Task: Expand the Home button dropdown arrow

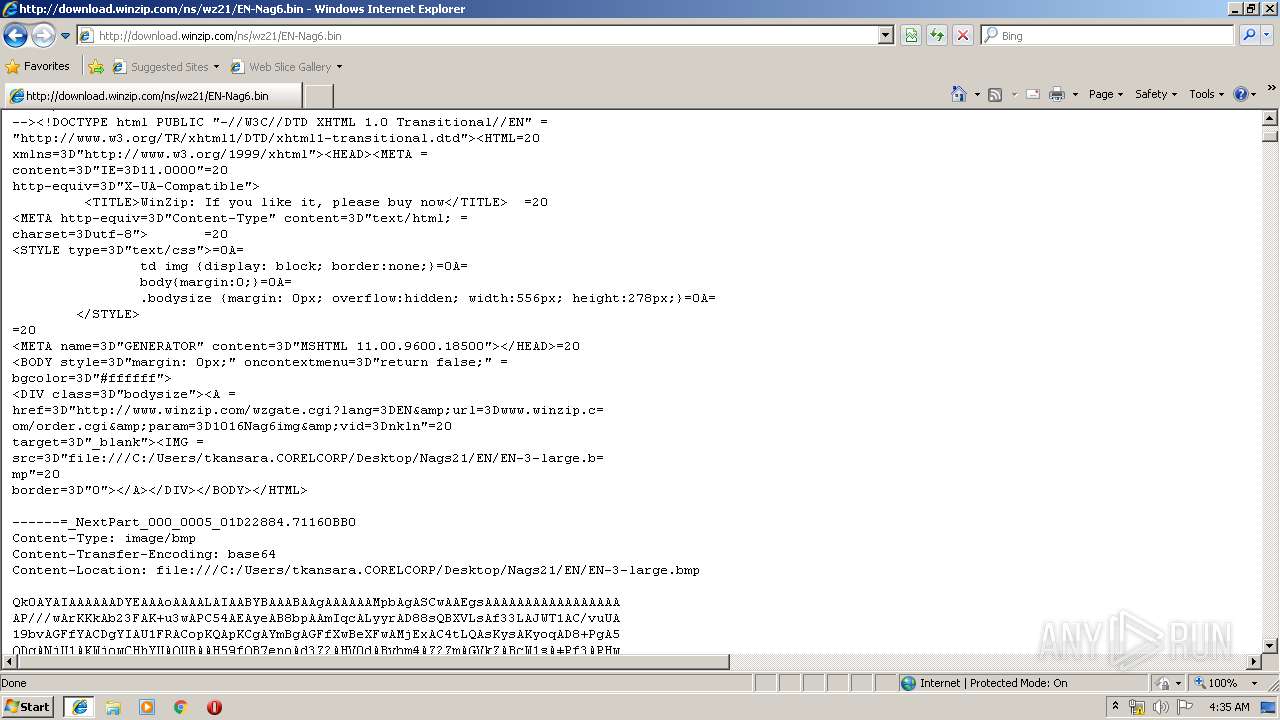Action: (977, 95)
